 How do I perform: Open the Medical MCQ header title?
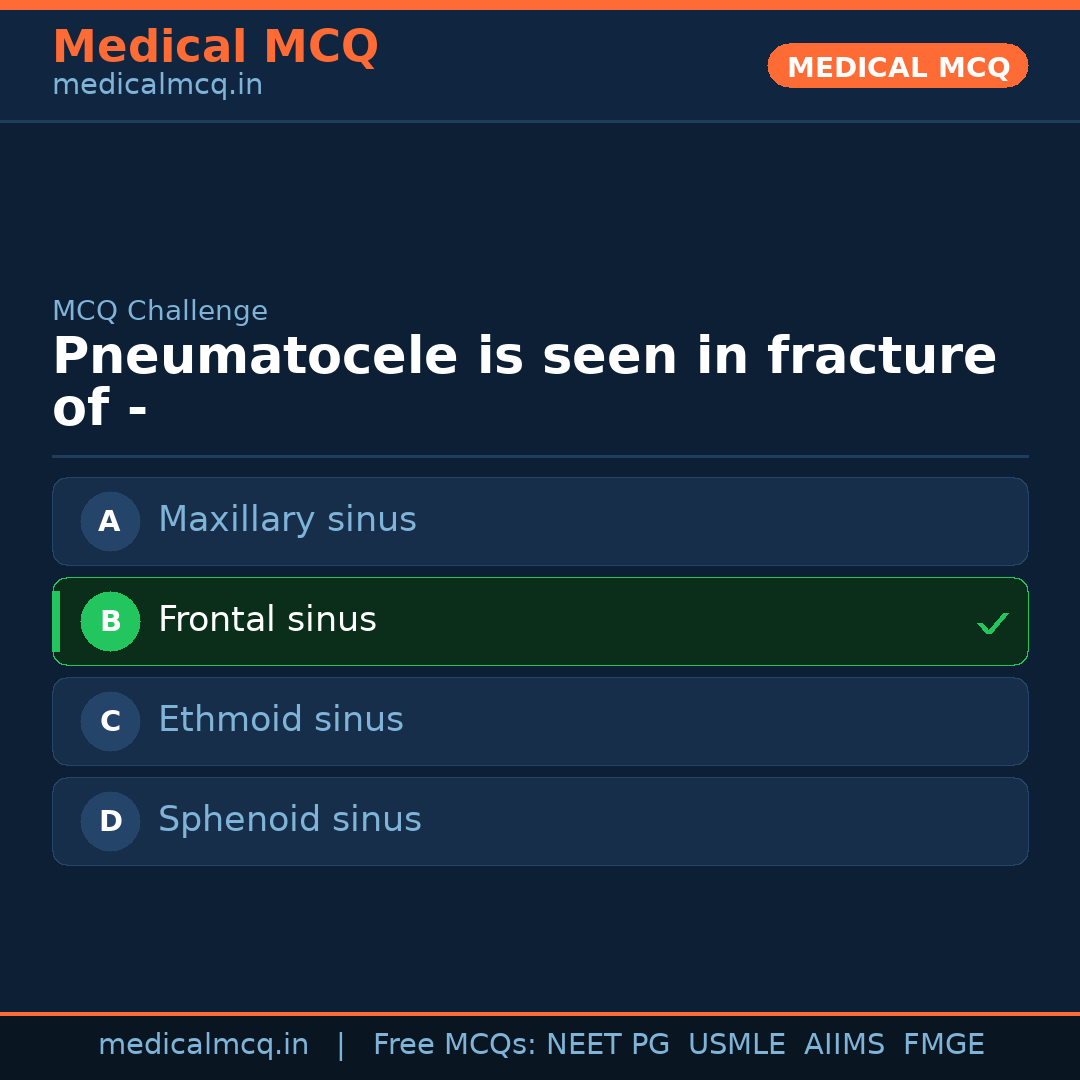click(x=215, y=47)
